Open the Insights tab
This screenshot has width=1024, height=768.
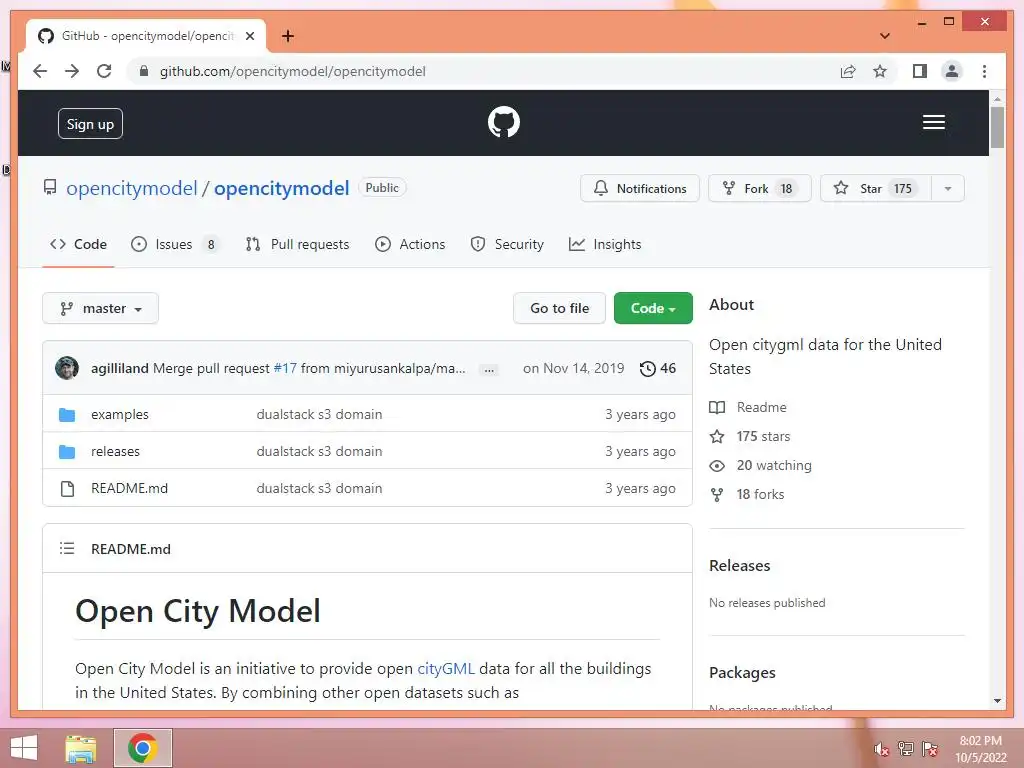pyautogui.click(x=605, y=244)
